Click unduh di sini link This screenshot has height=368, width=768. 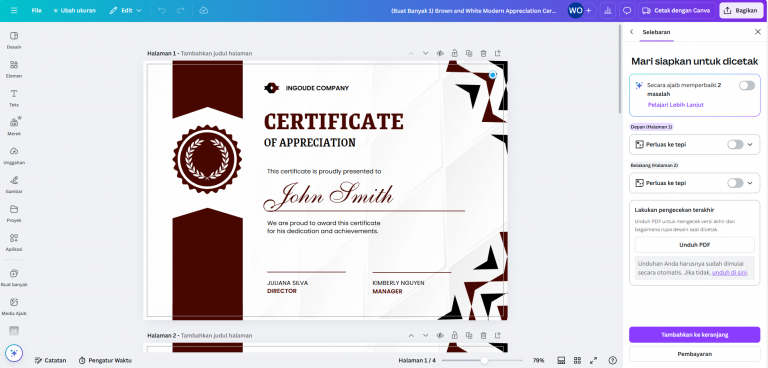[x=729, y=272]
